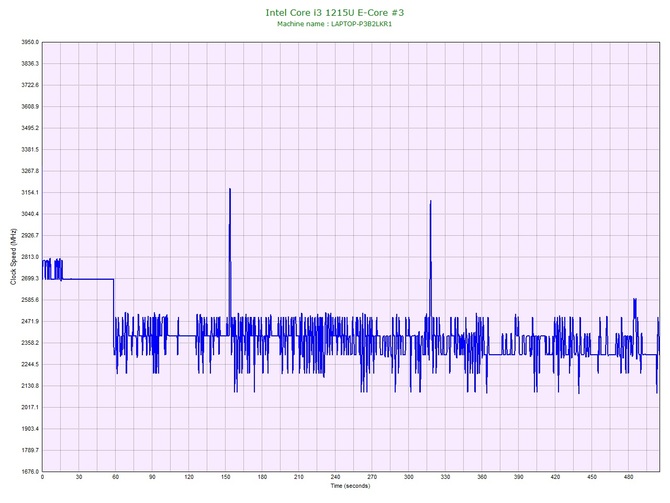
Task: Click the 90 tick on time axis
Action: point(152,477)
